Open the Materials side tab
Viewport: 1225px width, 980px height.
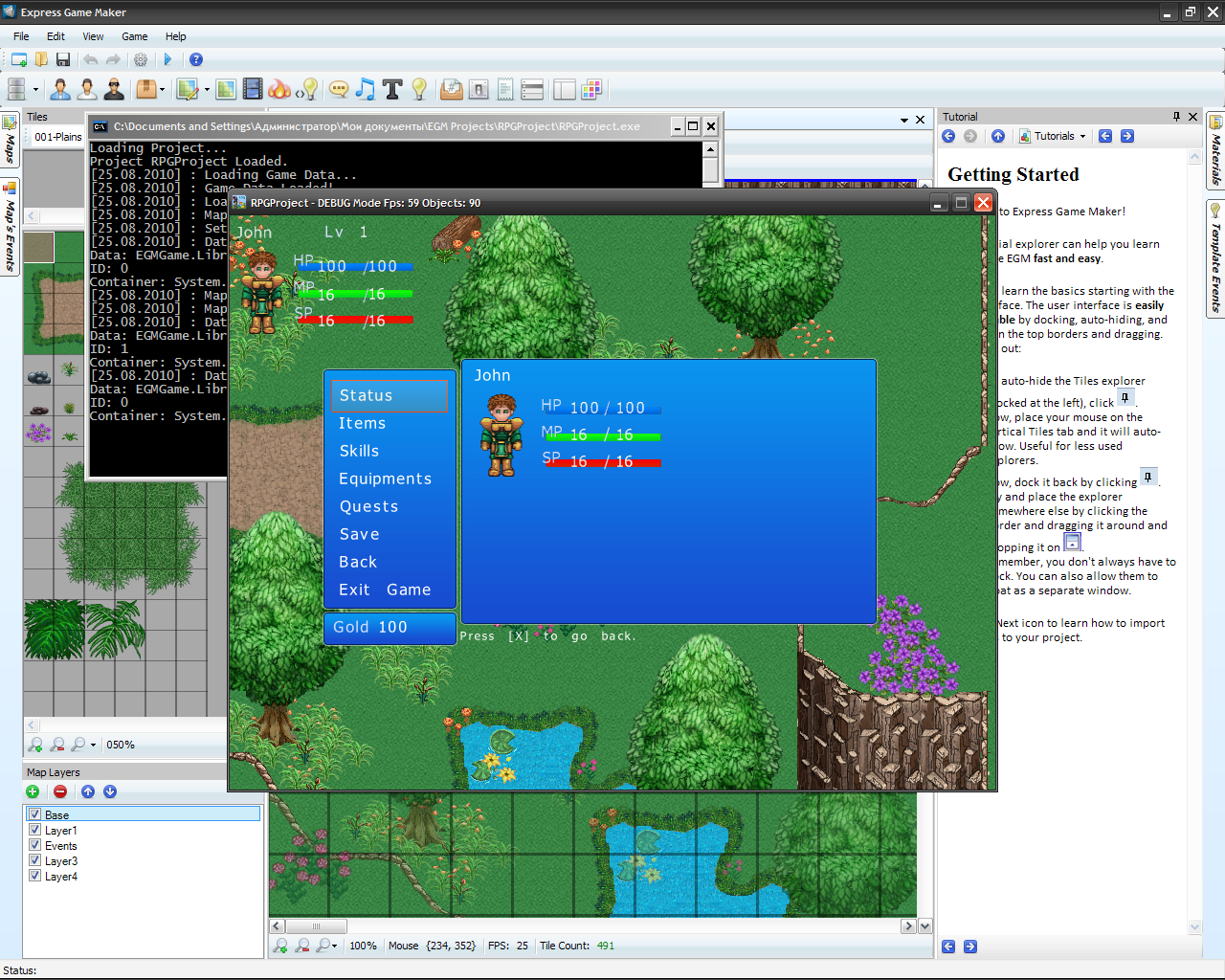(1215, 151)
